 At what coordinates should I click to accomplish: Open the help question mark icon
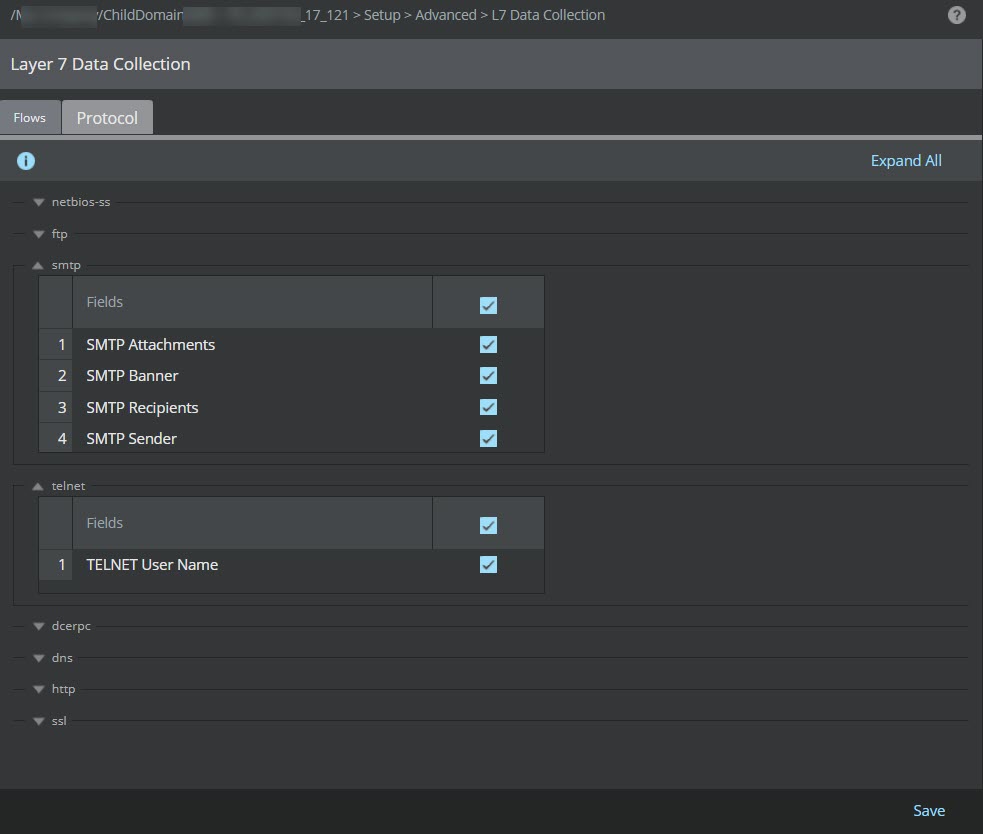point(957,15)
